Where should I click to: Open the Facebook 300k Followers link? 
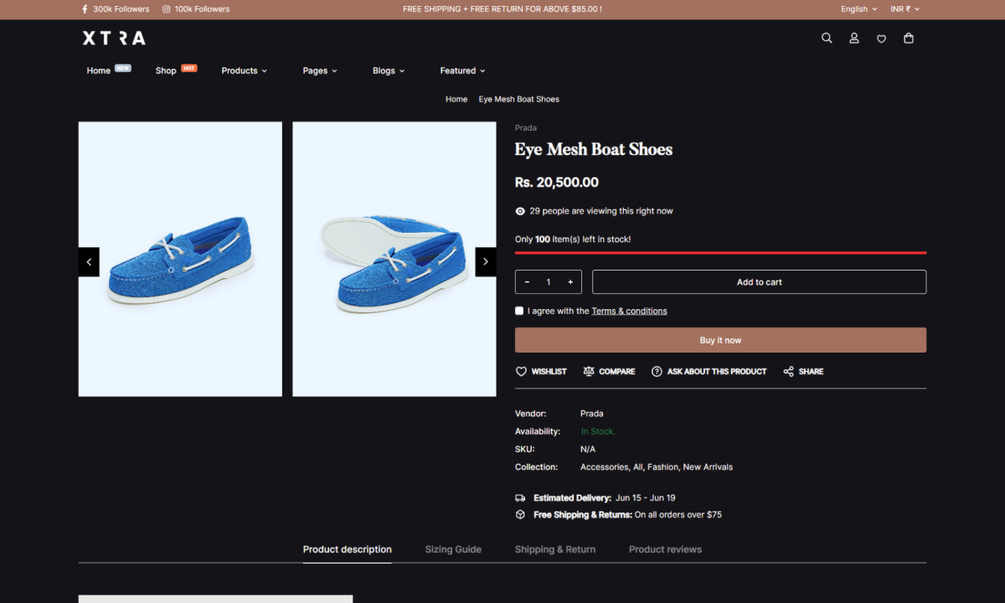(x=115, y=9)
